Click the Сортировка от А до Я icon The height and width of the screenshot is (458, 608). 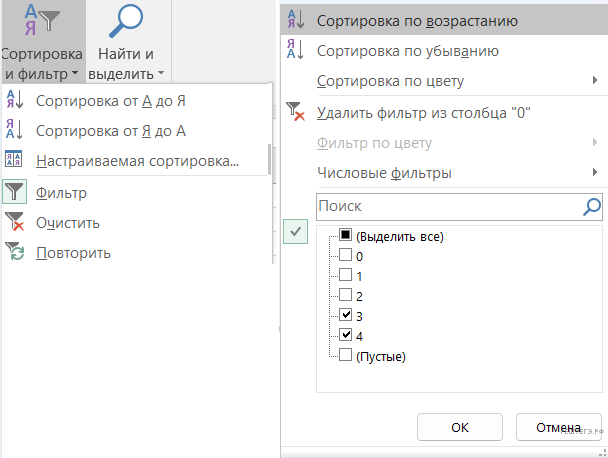(x=16, y=100)
